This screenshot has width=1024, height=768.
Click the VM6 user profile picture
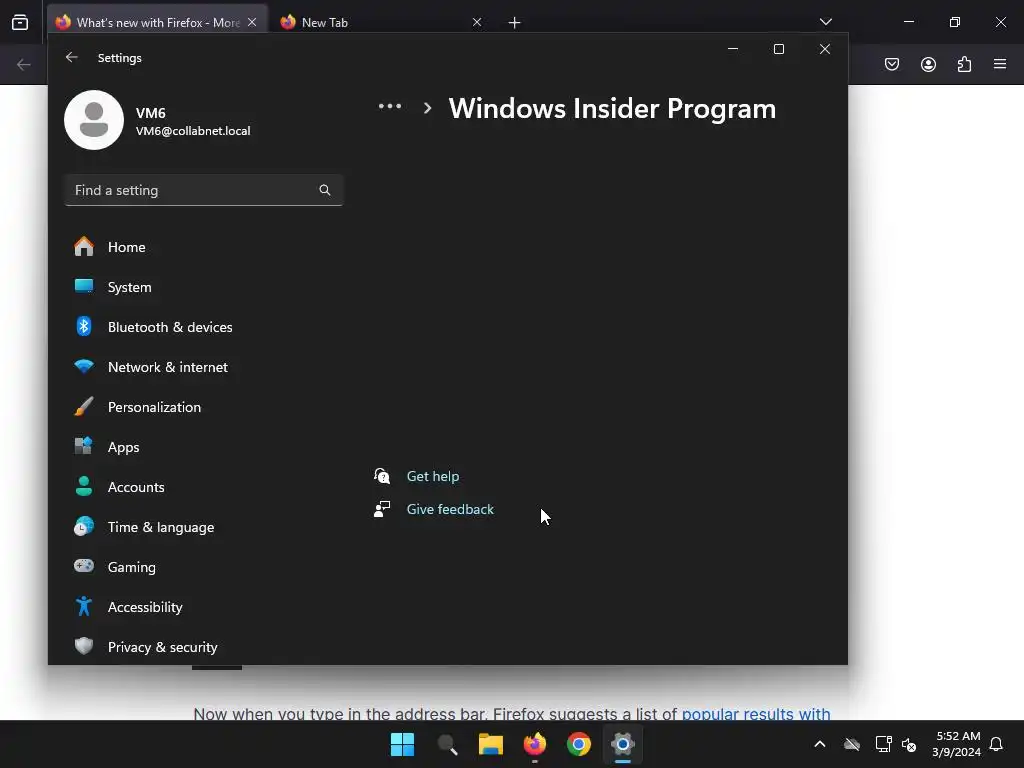[94, 120]
